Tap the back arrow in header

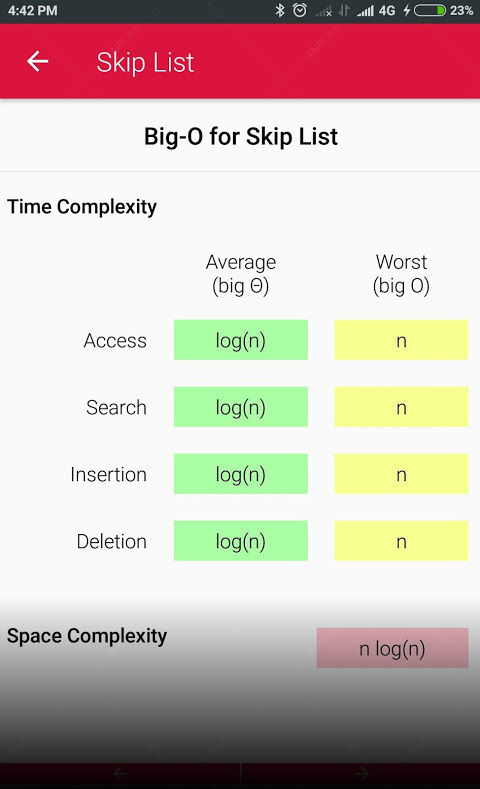coord(38,61)
